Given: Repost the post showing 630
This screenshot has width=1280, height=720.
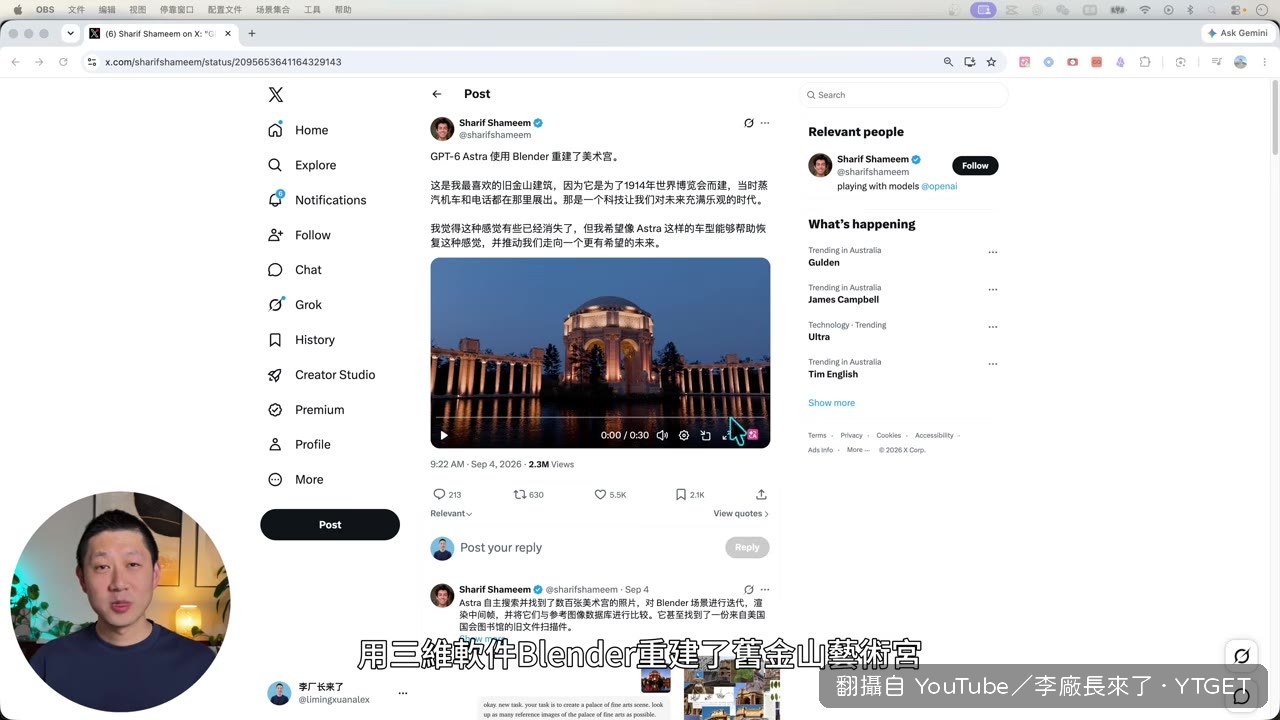Looking at the screenshot, I should (x=528, y=494).
